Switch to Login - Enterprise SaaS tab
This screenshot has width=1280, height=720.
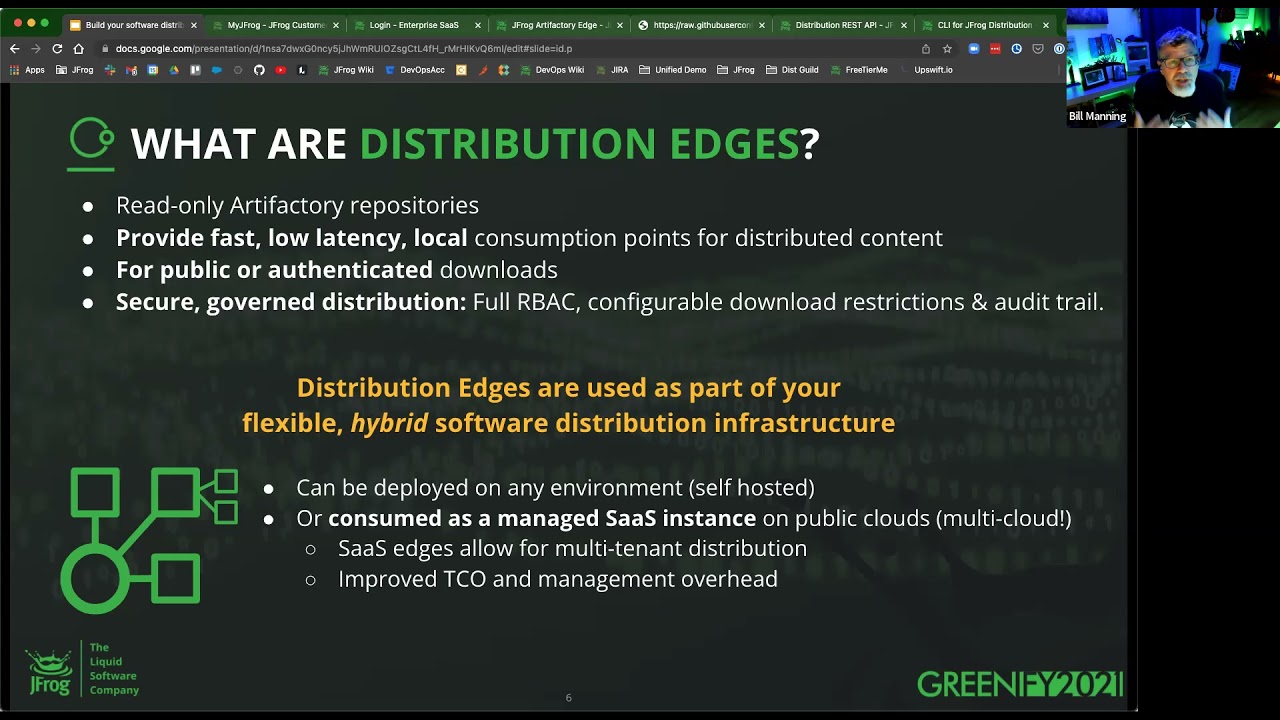(x=418, y=25)
